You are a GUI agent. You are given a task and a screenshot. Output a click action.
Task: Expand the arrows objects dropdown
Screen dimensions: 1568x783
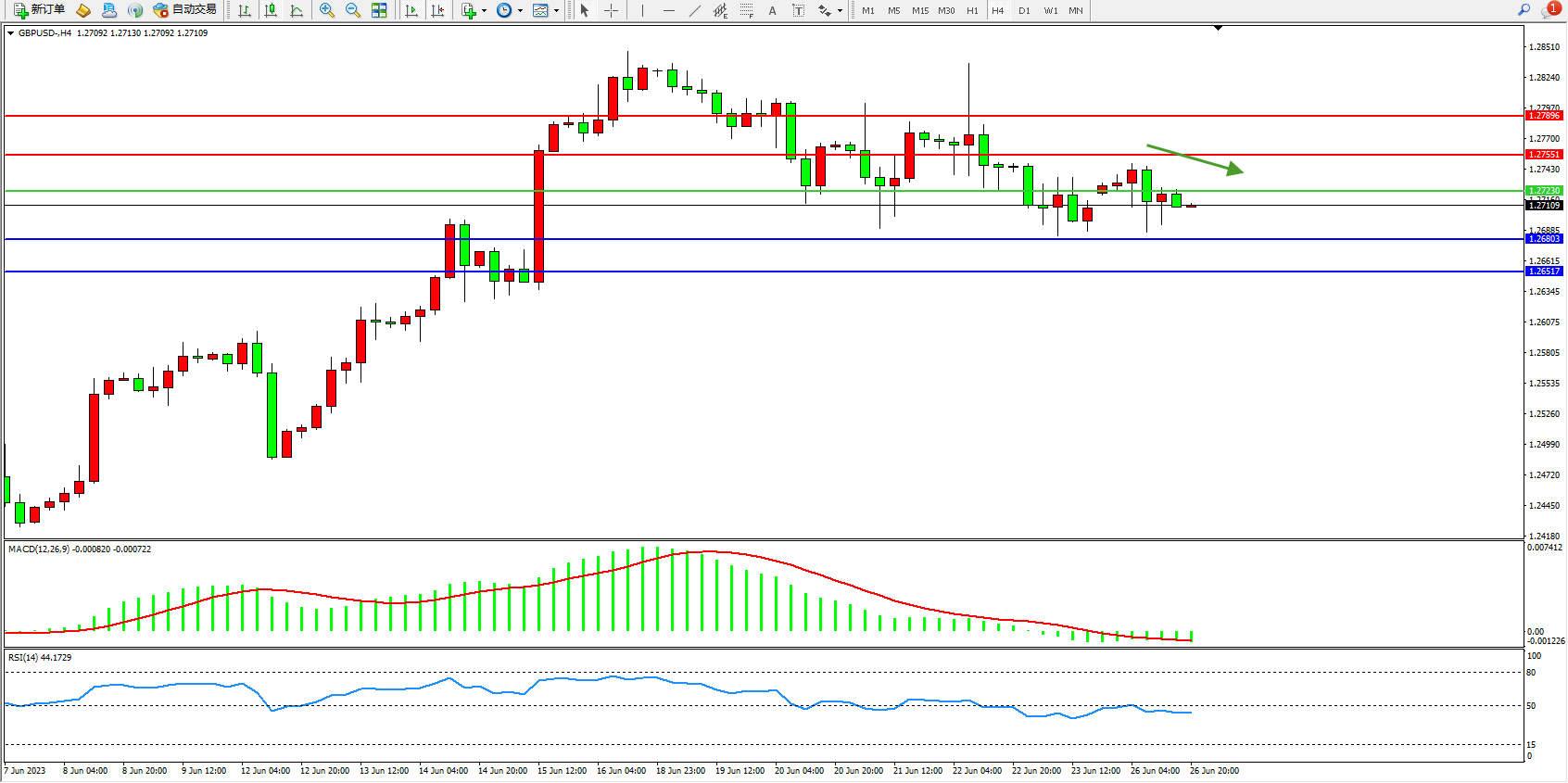tap(841, 11)
